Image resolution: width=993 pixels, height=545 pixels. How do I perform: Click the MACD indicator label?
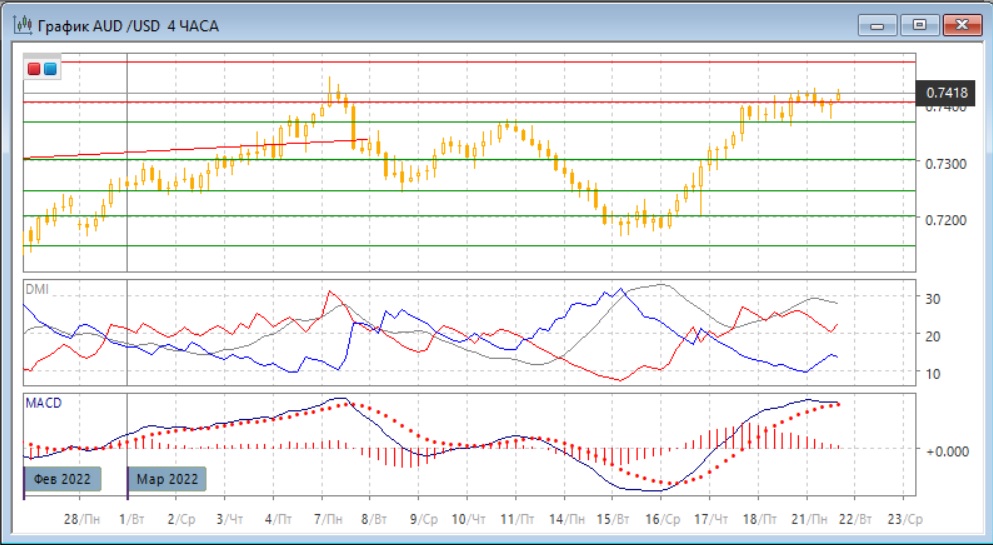(x=44, y=403)
